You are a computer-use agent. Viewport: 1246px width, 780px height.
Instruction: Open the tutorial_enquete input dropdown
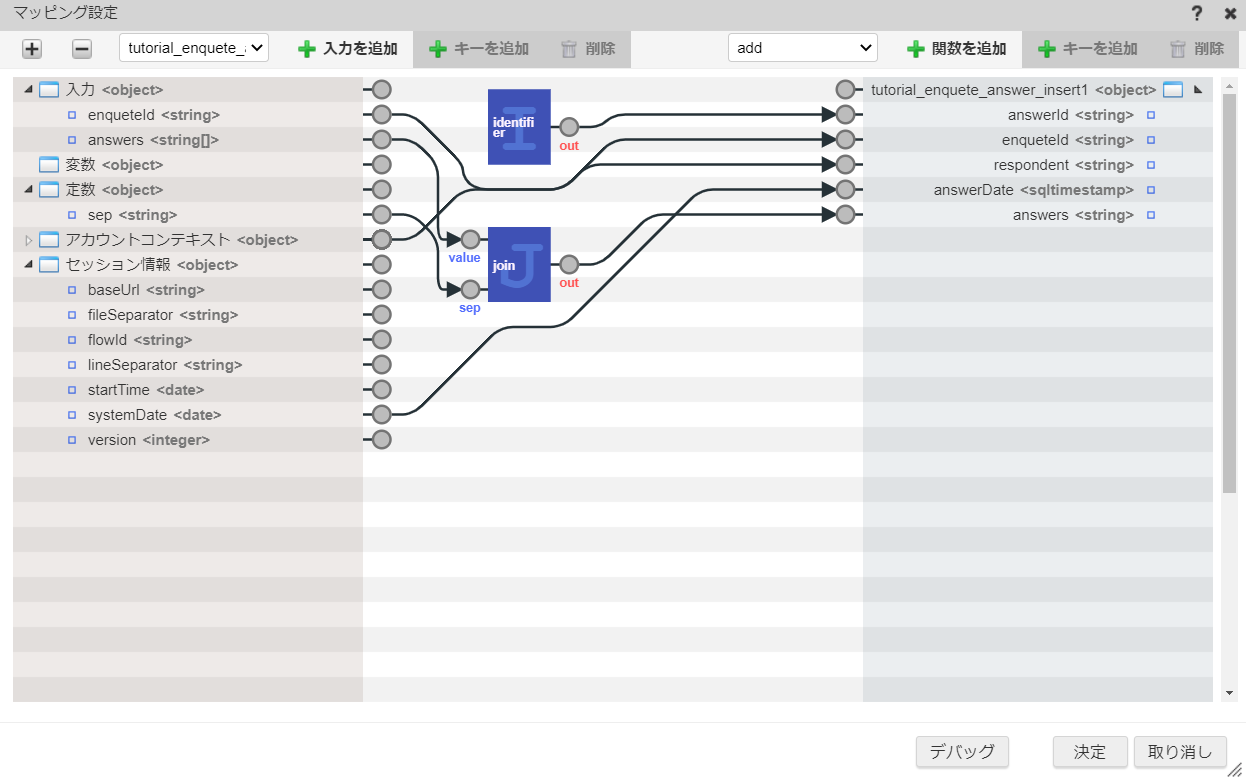click(194, 48)
